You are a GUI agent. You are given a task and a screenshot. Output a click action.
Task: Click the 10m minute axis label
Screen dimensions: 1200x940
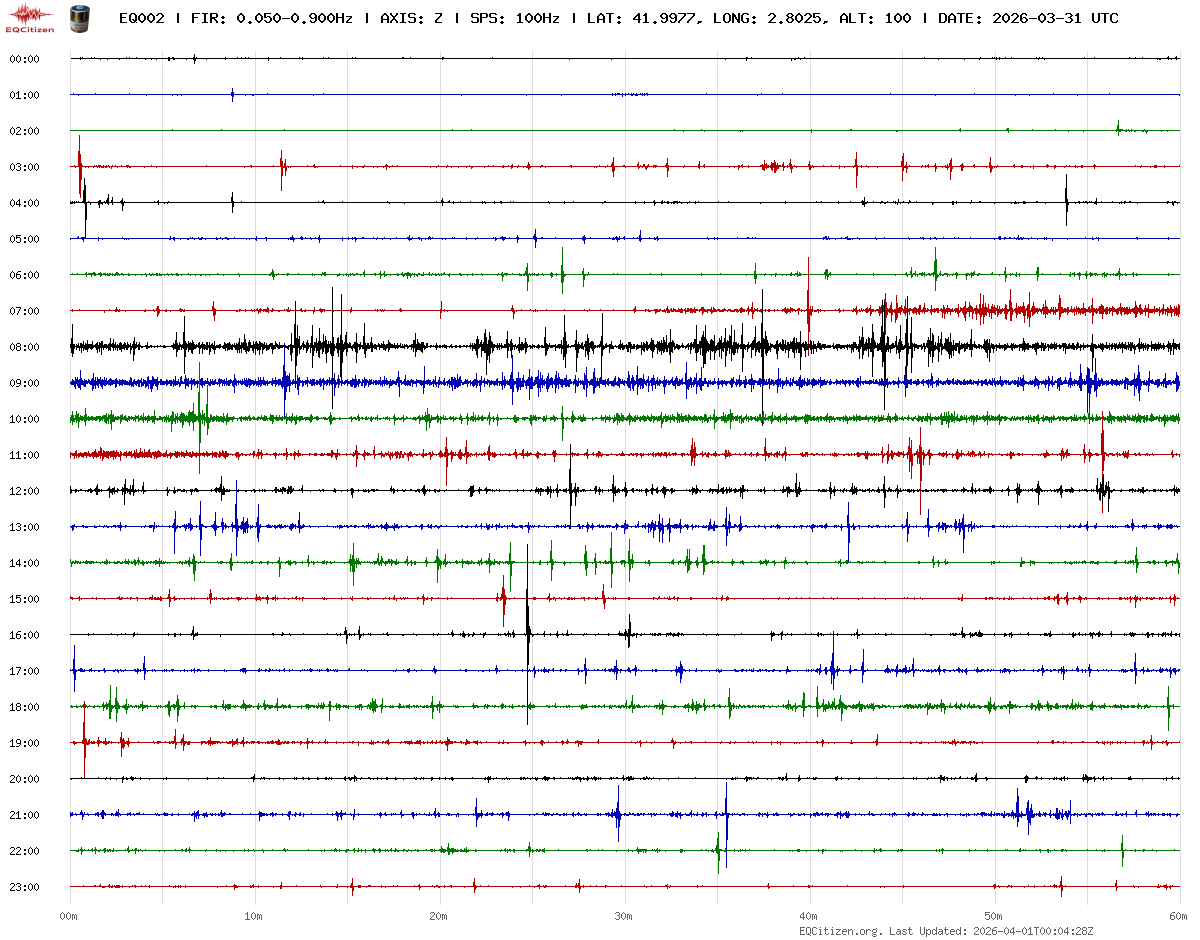[254, 916]
